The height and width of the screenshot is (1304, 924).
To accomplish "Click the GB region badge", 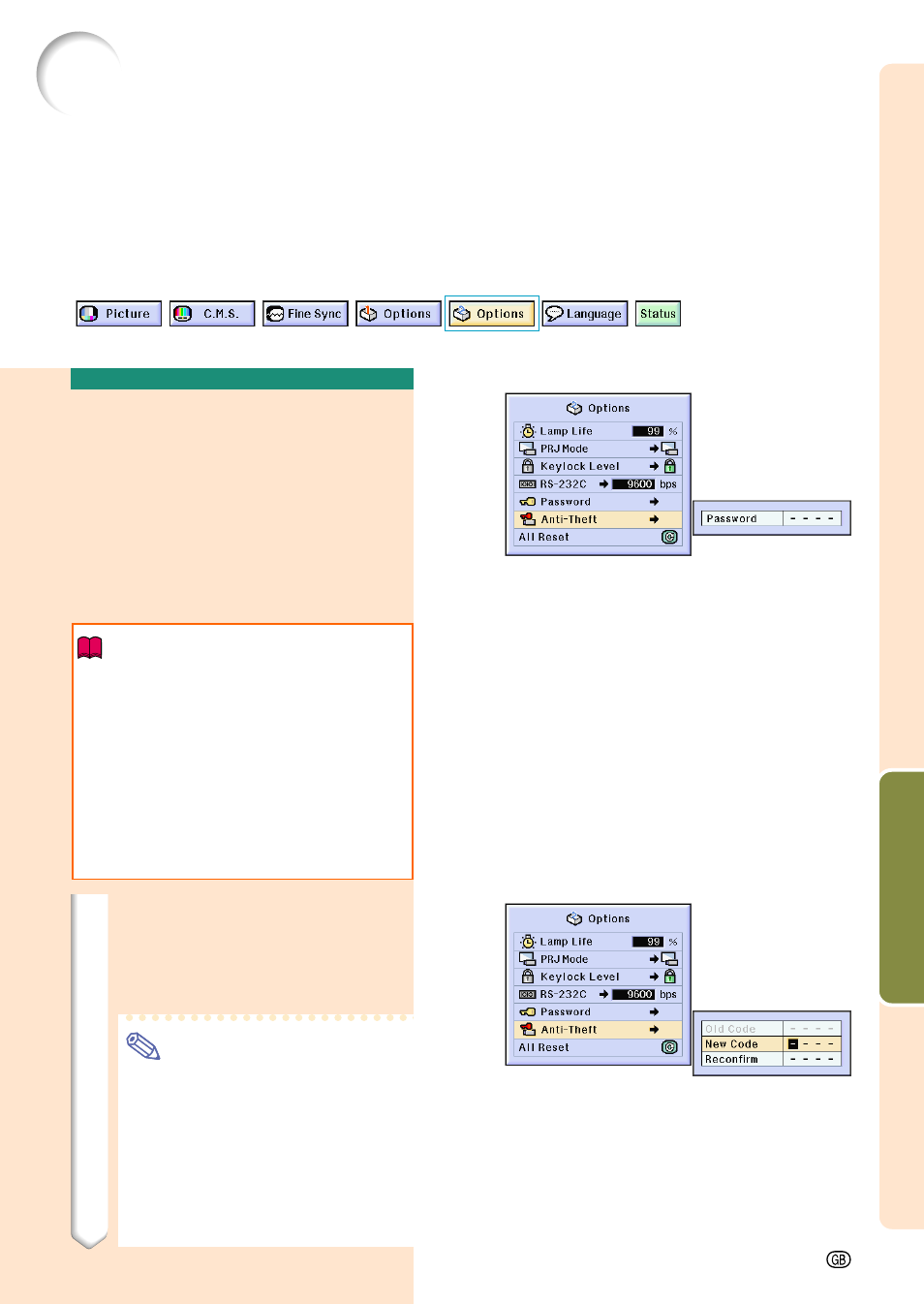I will click(x=839, y=1259).
